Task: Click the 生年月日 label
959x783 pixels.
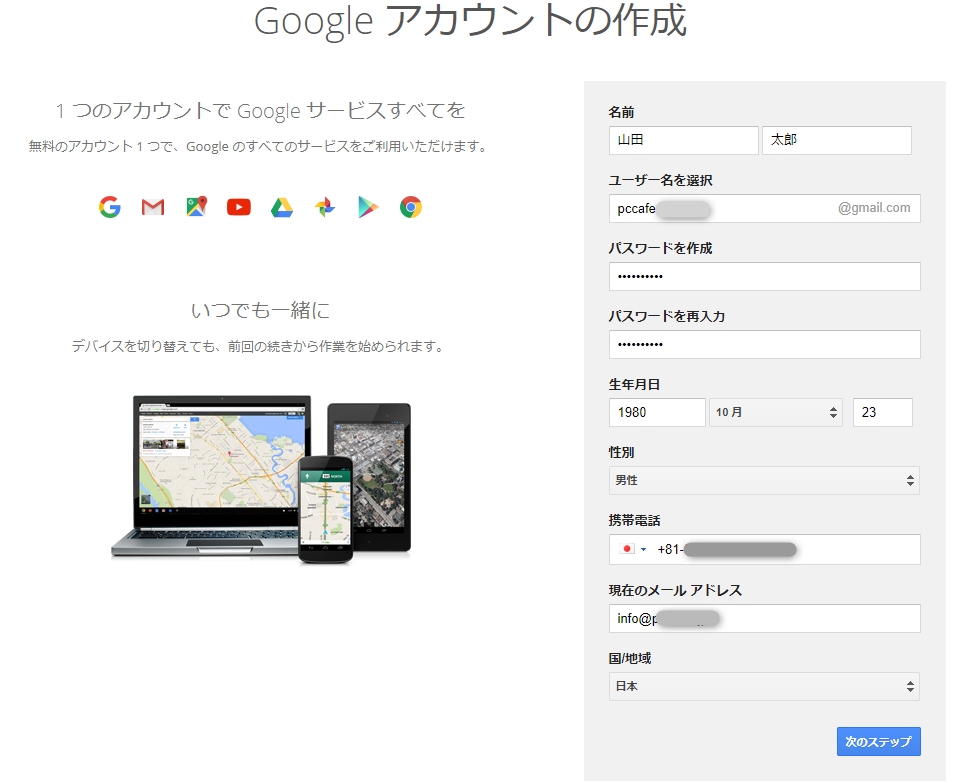Action: click(x=634, y=384)
